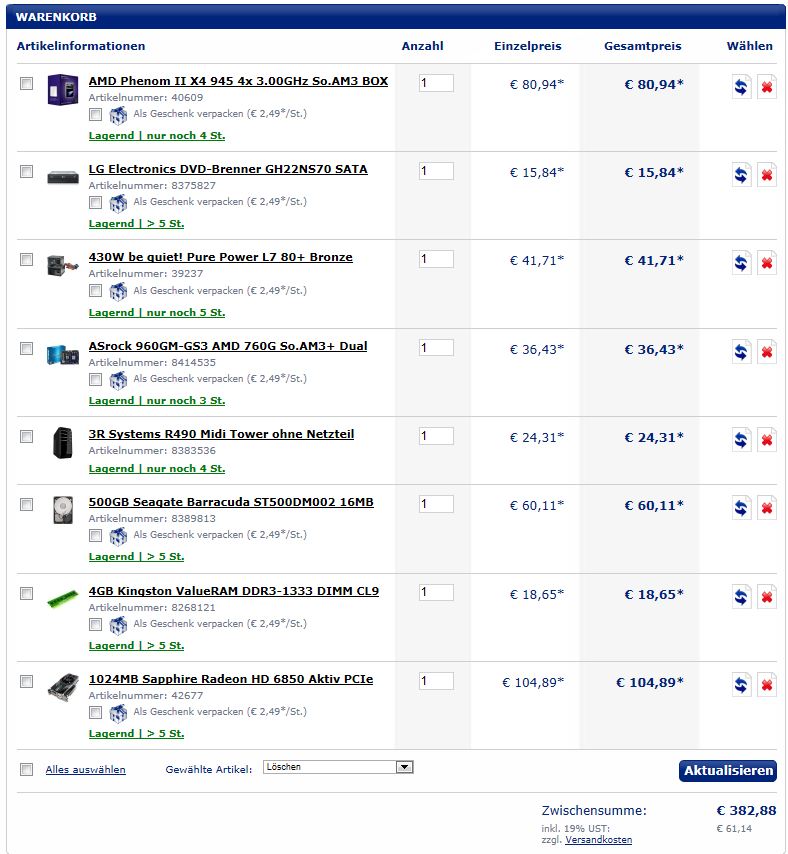Open AMD Phenom II X4 945 product link
Screen dimensions: 788x854
click(239, 81)
